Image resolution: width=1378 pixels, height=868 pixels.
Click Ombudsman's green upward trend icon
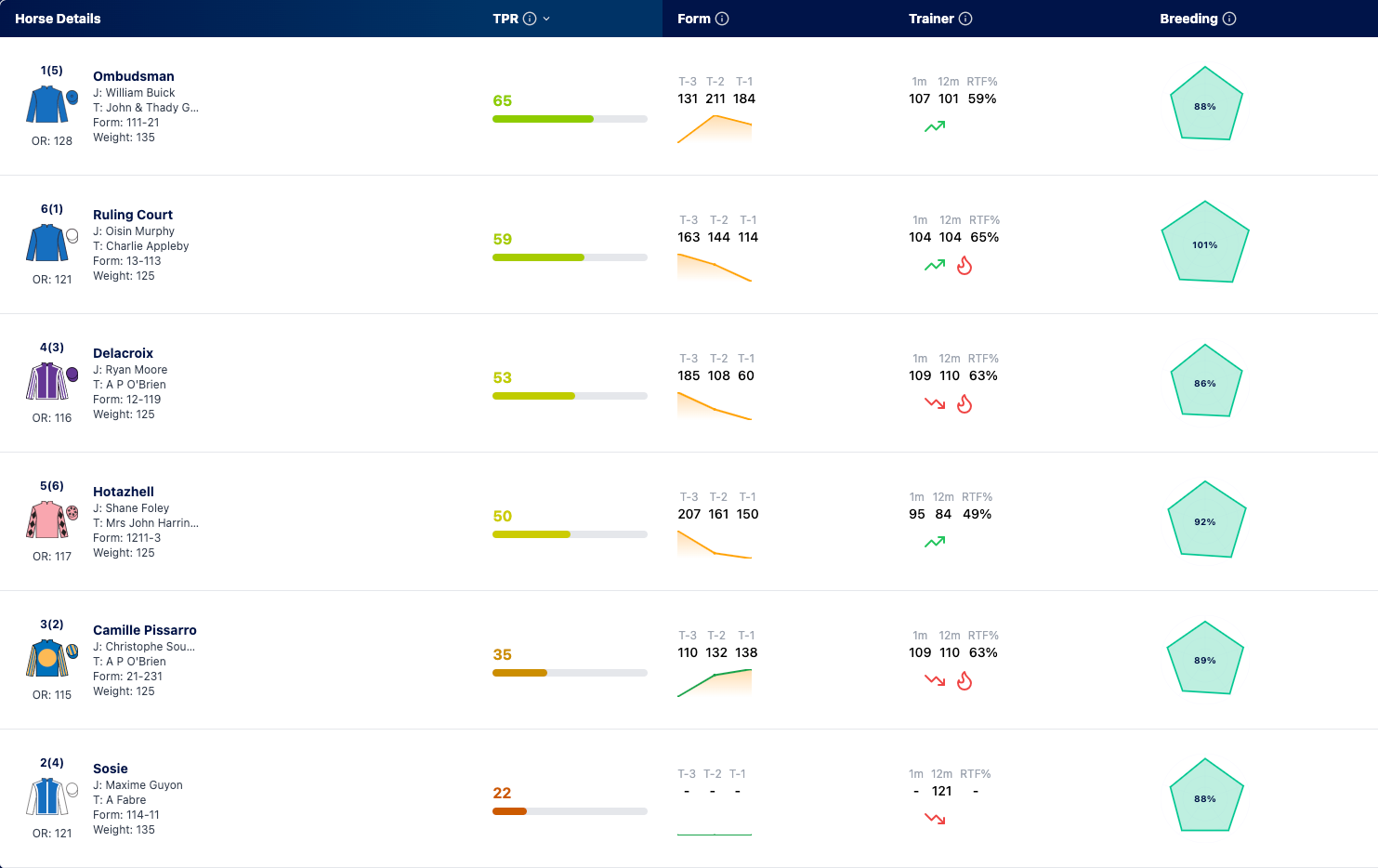click(x=935, y=127)
